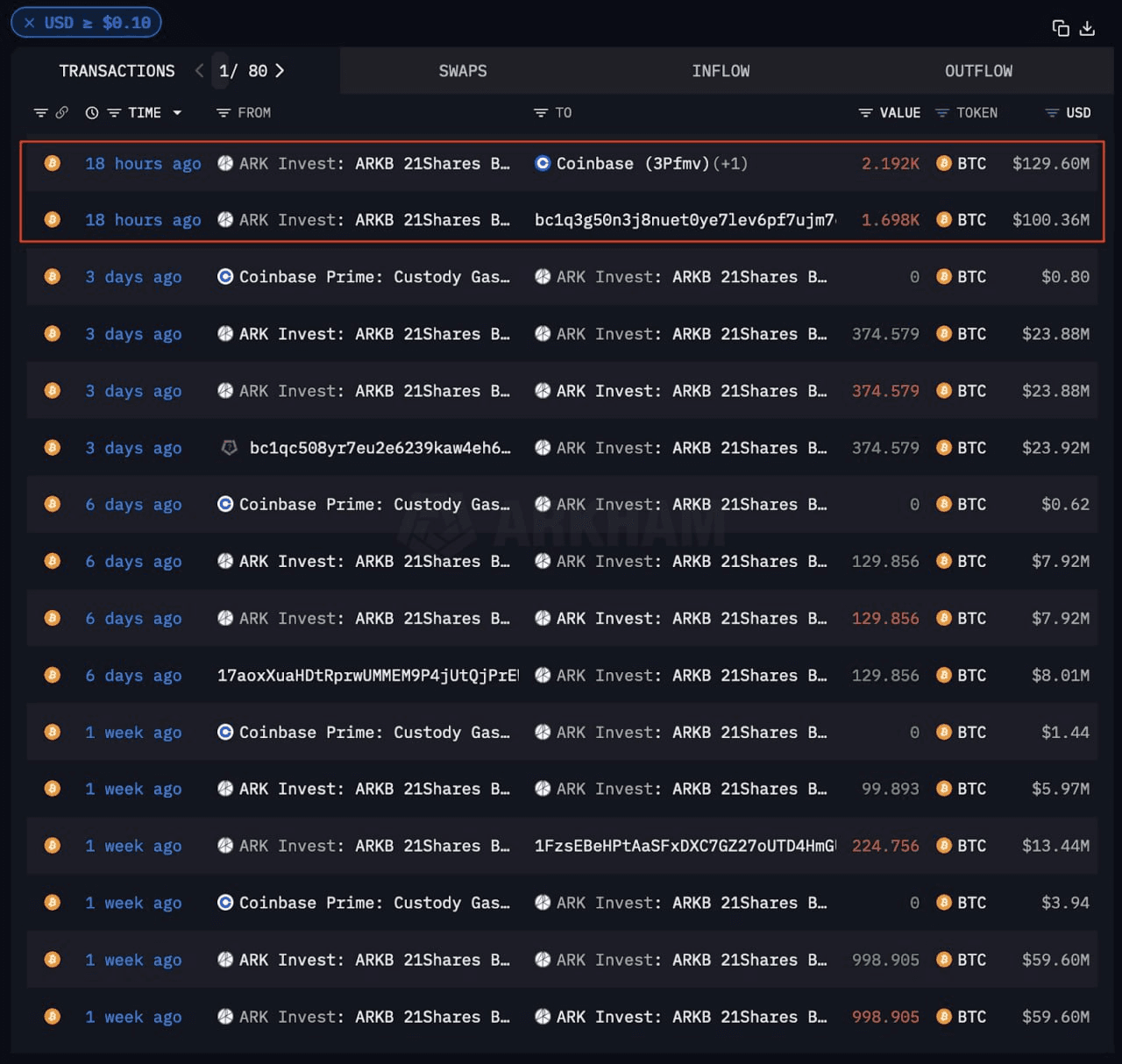This screenshot has height=1064, width=1122.
Task: Click the BTC token icon in $13.44M row
Action: pyautogui.click(x=944, y=846)
